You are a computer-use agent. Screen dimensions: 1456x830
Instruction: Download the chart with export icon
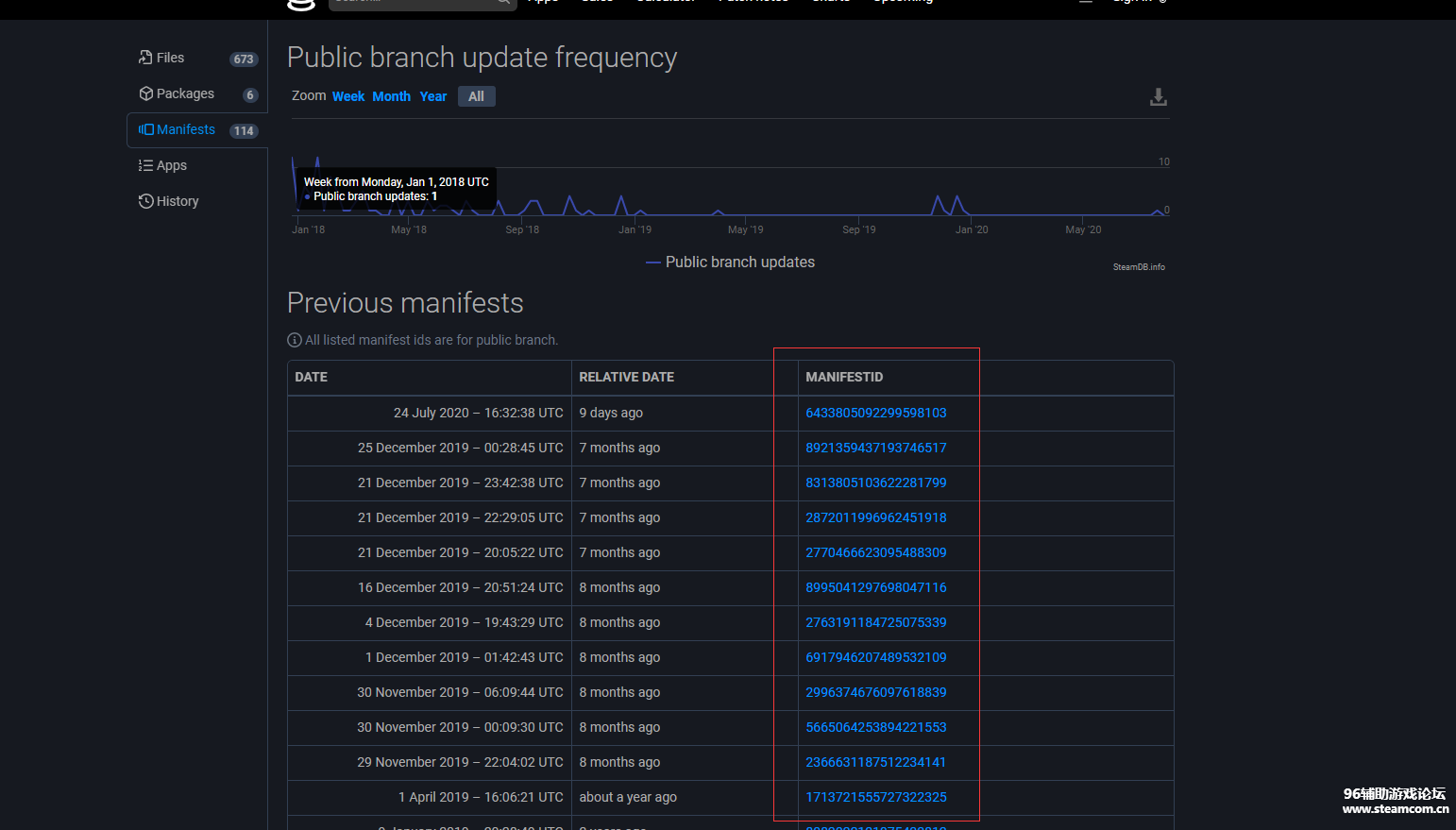(1159, 97)
